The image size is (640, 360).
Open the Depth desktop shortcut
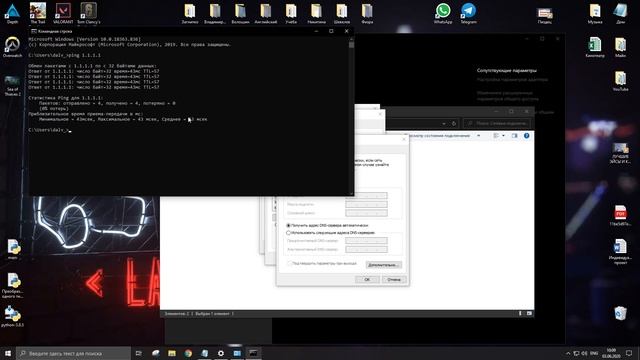pyautogui.click(x=12, y=13)
